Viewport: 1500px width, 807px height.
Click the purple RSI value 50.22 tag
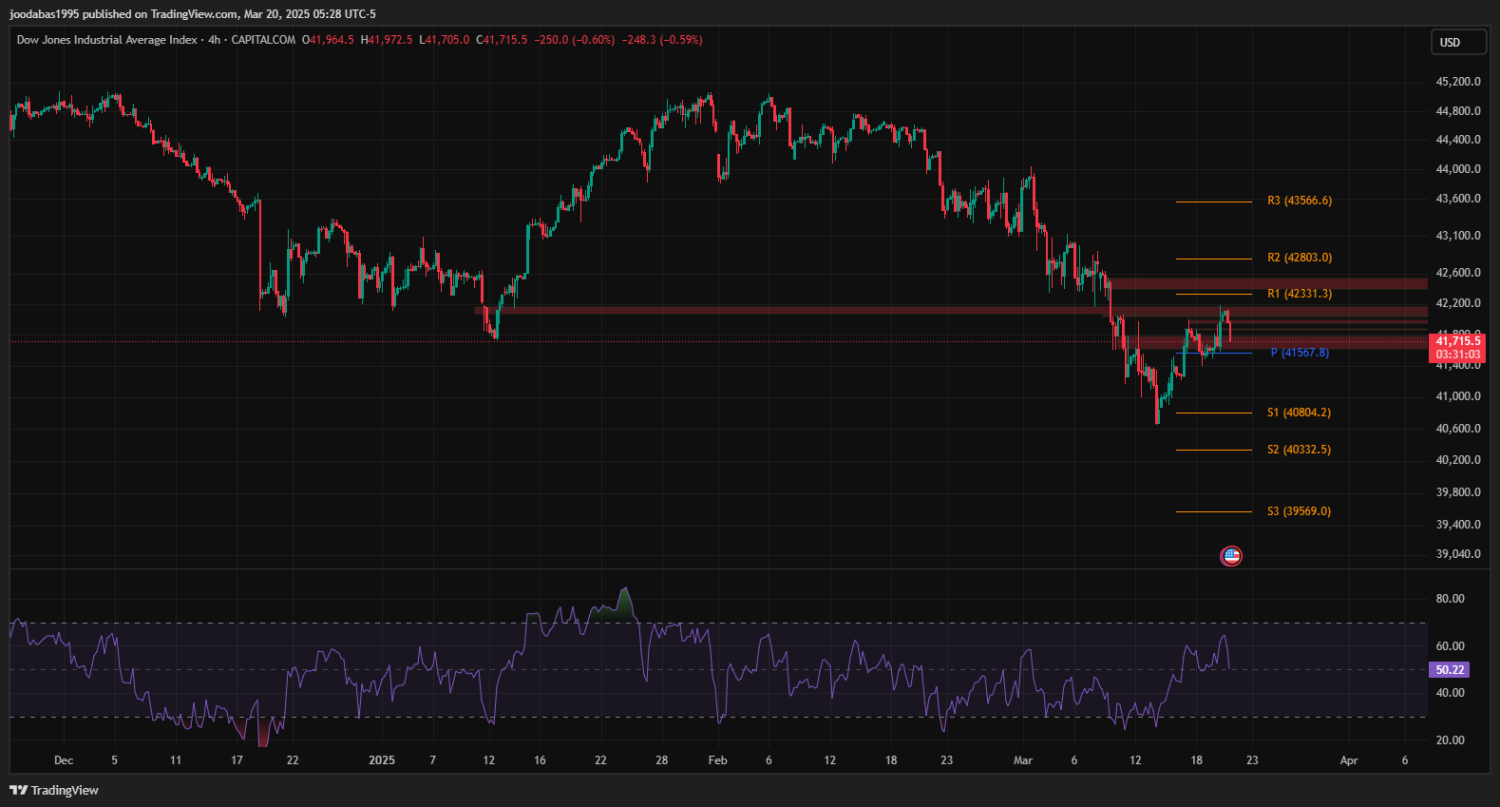click(x=1450, y=669)
